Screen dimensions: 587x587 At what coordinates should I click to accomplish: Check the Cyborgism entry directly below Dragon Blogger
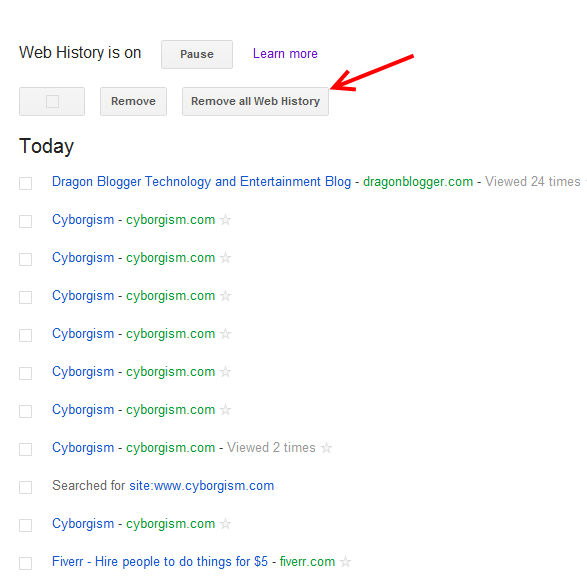tap(25, 221)
